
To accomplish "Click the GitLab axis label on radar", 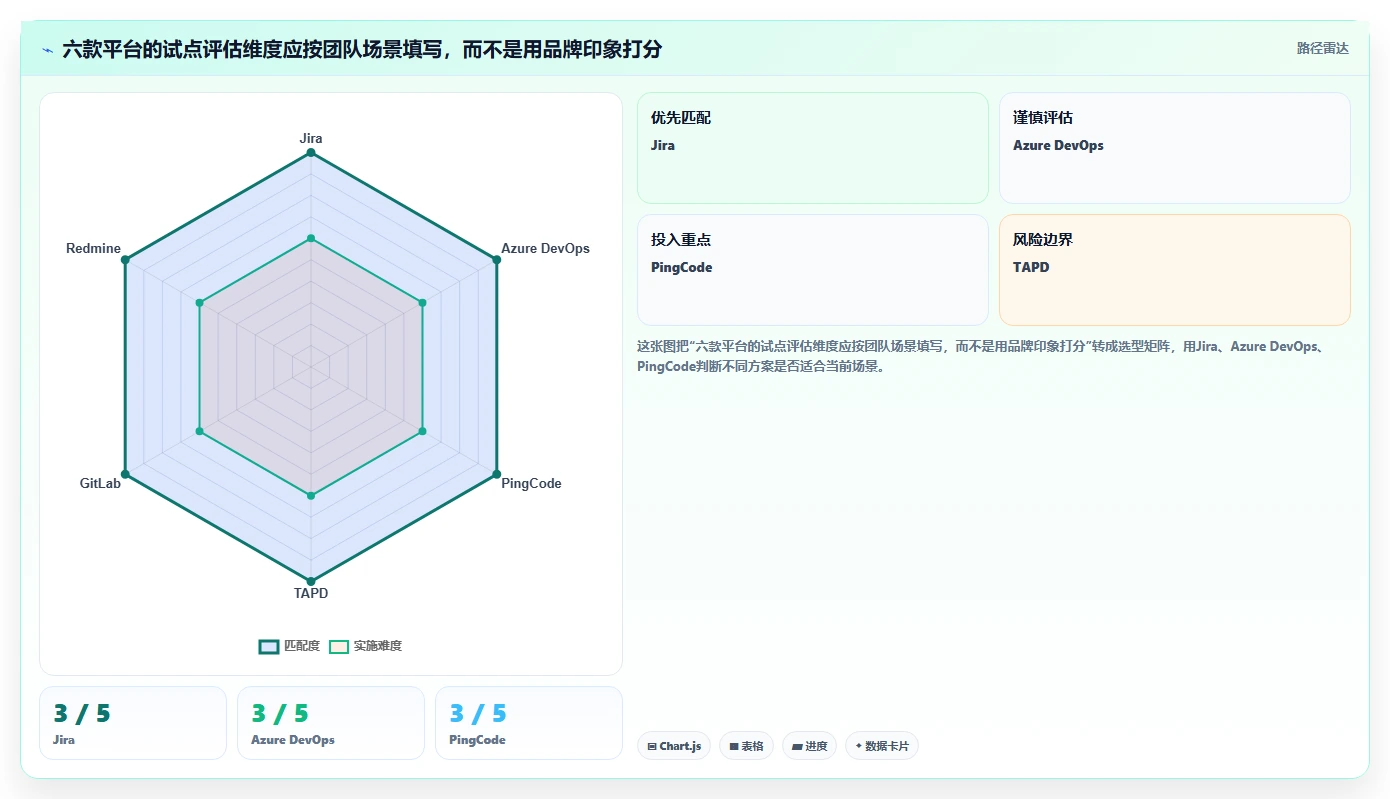I will (100, 483).
